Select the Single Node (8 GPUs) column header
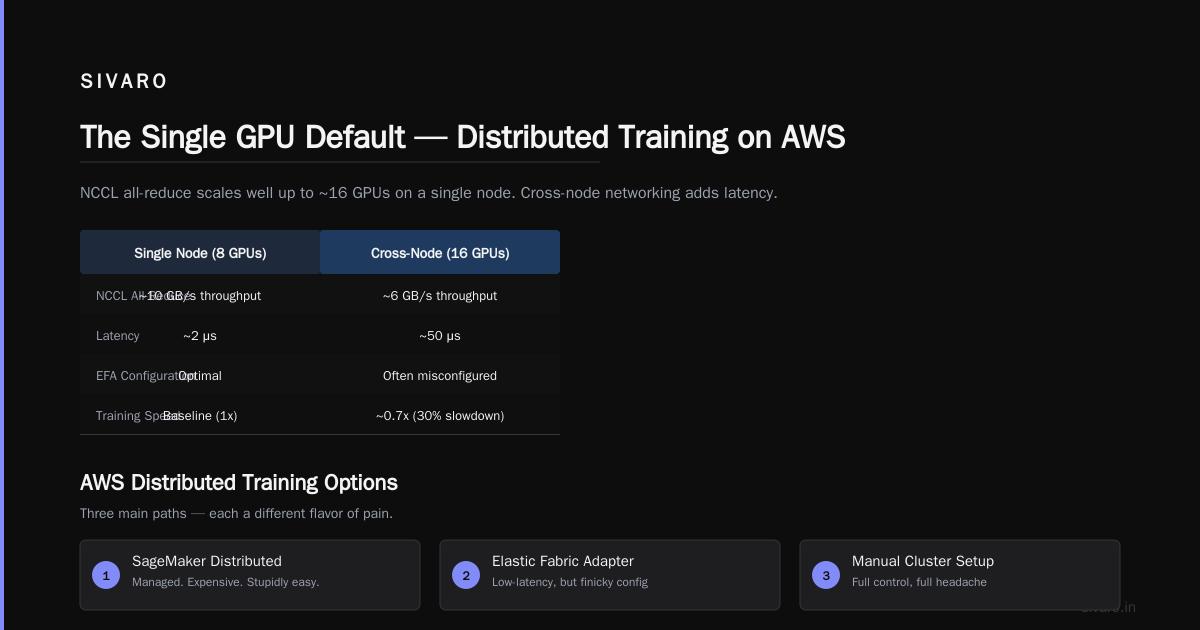Image resolution: width=1200 pixels, height=630 pixels. pyautogui.click(x=200, y=253)
